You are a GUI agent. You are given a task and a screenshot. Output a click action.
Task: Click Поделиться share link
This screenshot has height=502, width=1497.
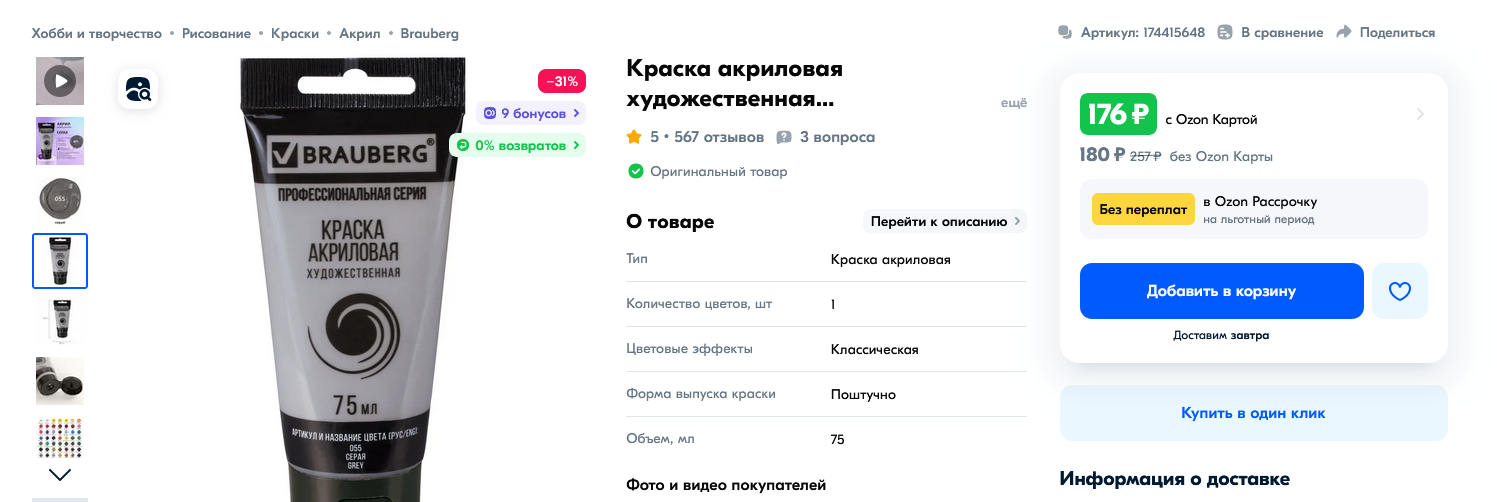[1397, 33]
